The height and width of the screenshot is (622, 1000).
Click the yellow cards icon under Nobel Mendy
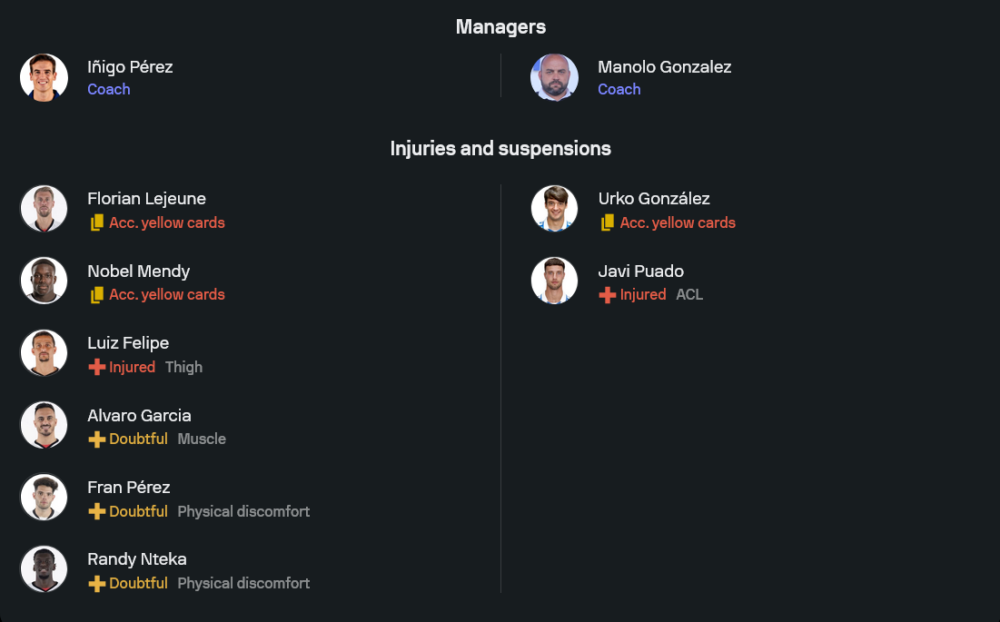(97, 295)
